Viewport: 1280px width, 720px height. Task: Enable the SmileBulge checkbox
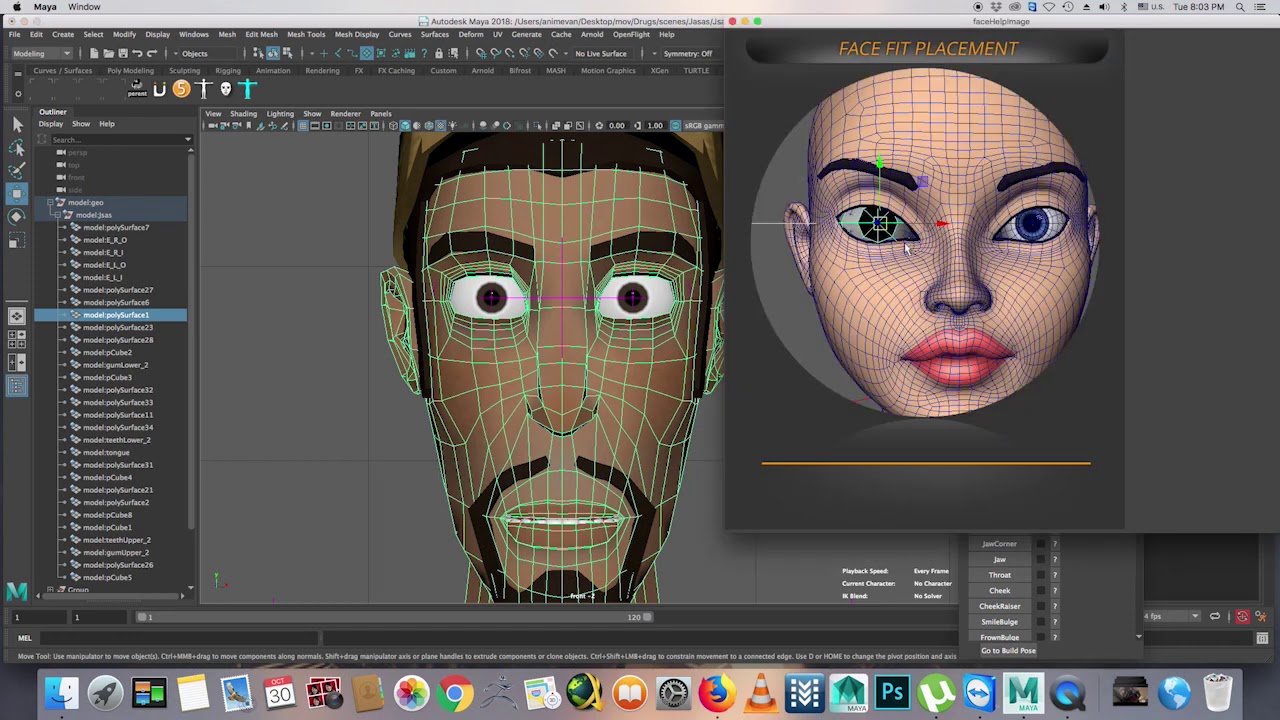pyautogui.click(x=1040, y=622)
